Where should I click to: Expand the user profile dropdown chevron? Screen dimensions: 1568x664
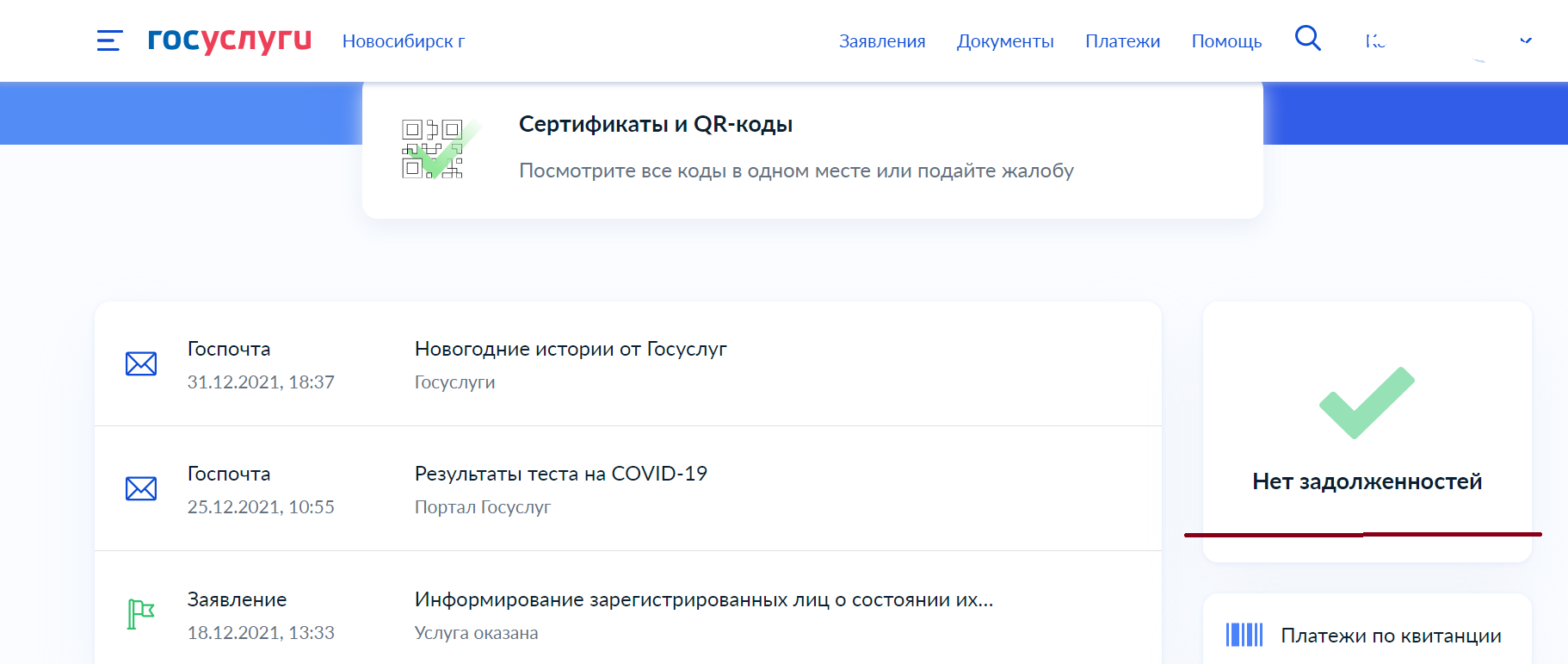tap(1526, 40)
